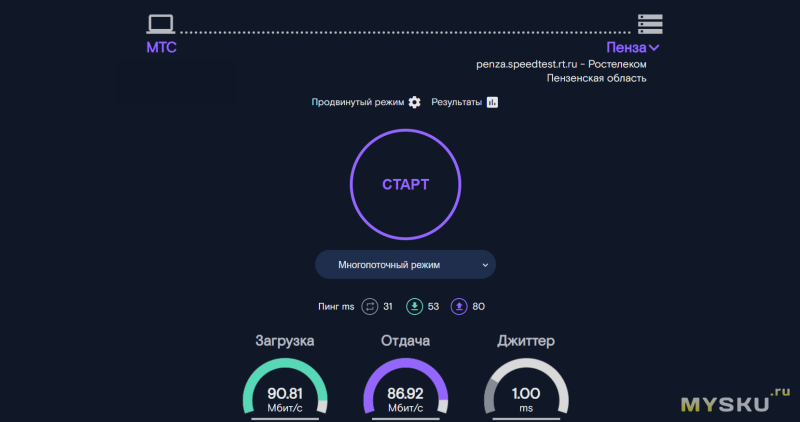Click the 1.00 jitter value

pyautogui.click(x=526, y=393)
